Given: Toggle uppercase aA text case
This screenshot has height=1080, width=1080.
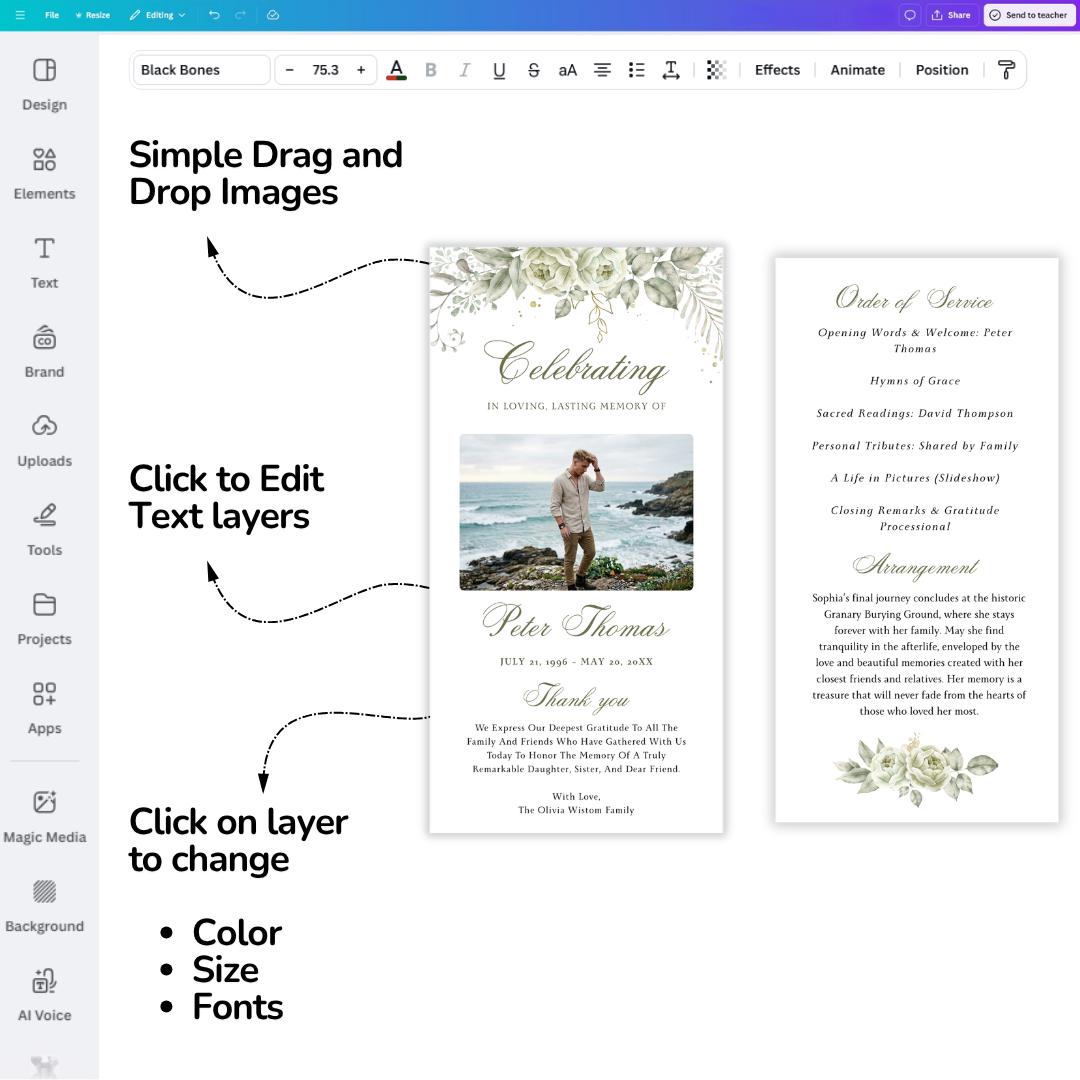Looking at the screenshot, I should coord(568,70).
